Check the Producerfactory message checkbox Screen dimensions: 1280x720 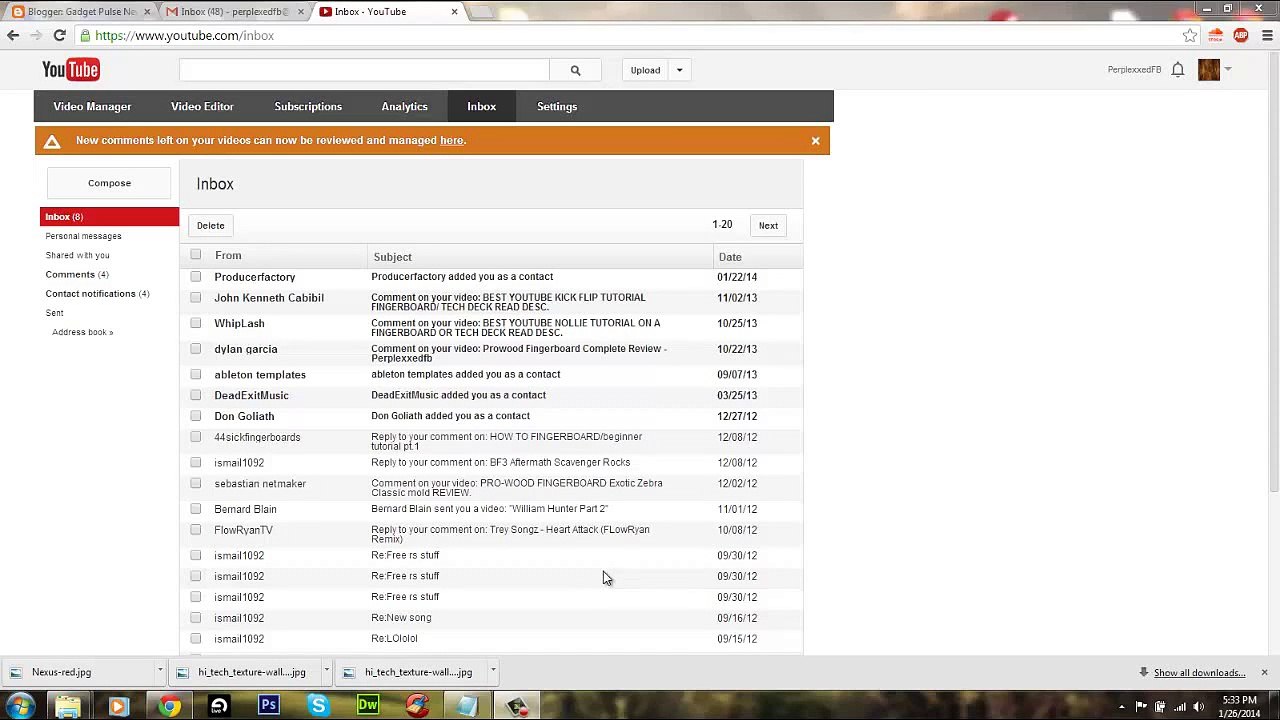[x=195, y=277]
